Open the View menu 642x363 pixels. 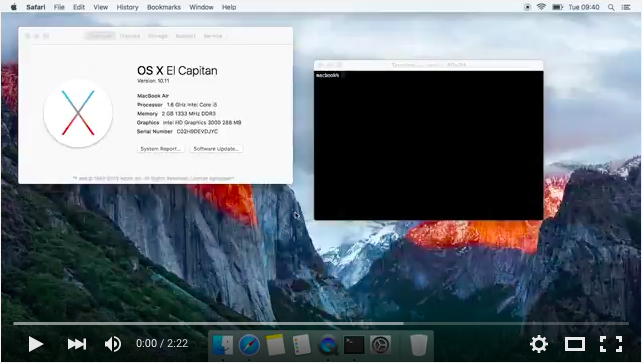[x=100, y=7]
